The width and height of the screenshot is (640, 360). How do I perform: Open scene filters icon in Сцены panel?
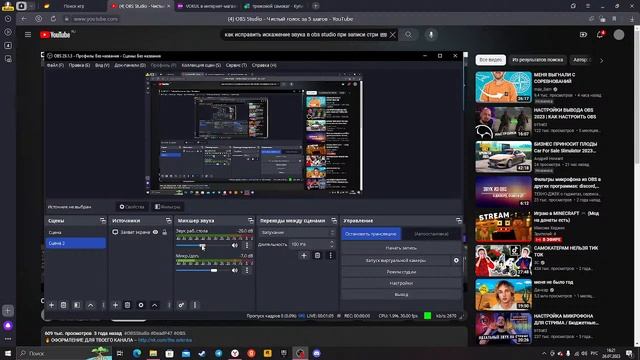[77, 305]
